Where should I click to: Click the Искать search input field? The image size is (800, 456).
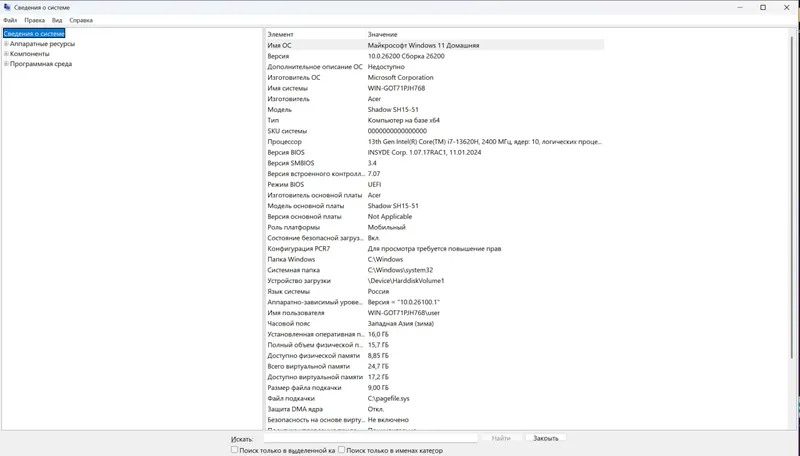coord(370,438)
